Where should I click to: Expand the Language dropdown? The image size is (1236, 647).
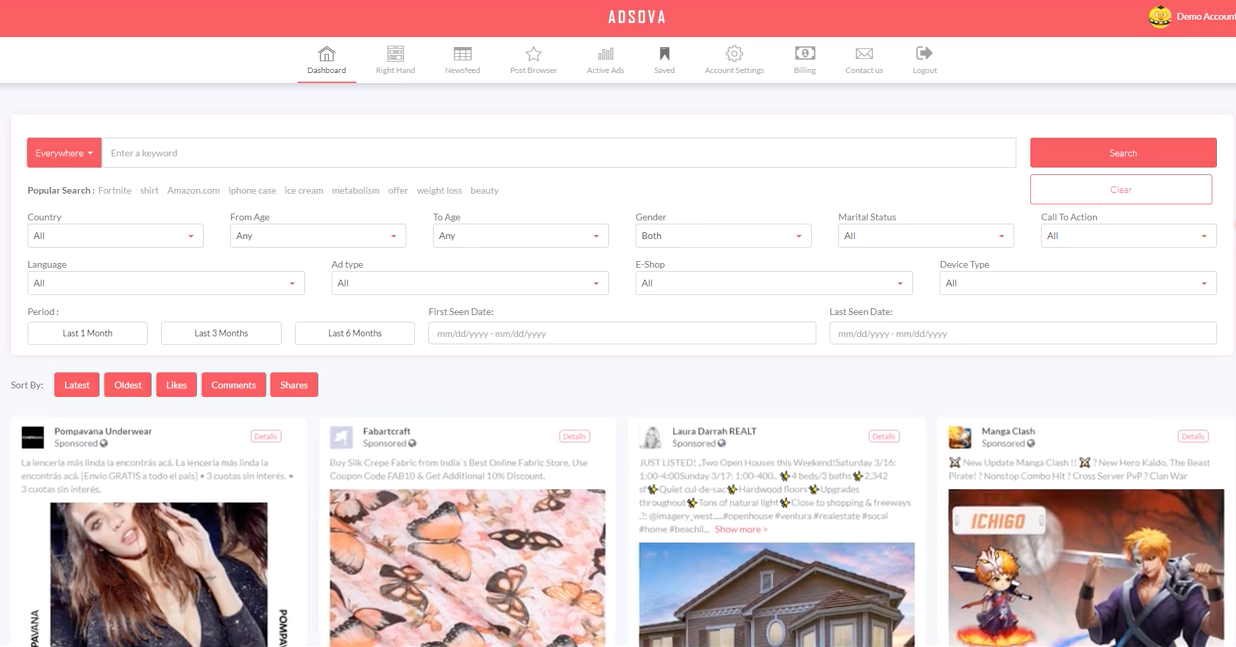point(166,283)
